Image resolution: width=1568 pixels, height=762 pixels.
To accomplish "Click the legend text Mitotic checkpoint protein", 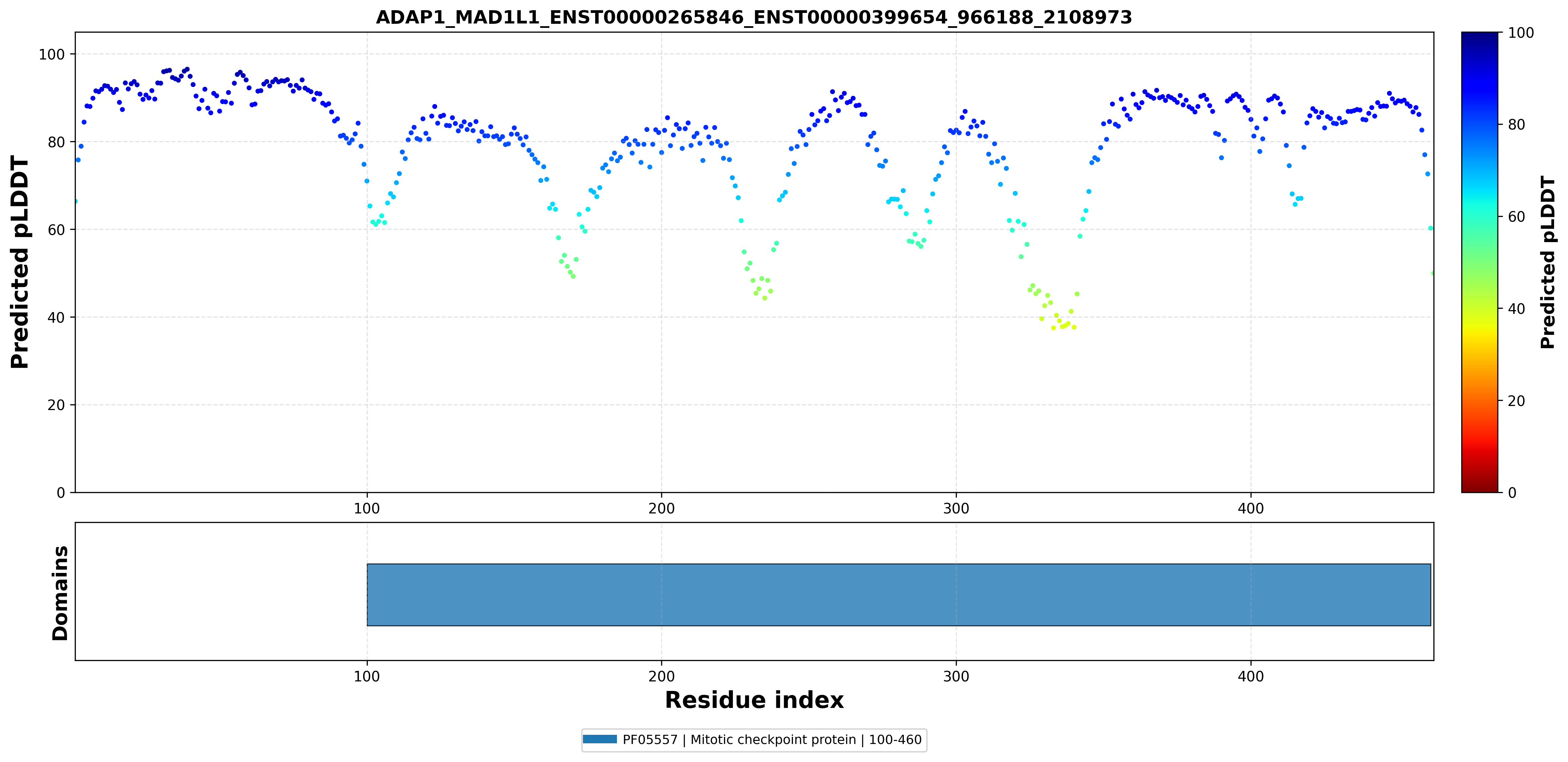I will click(x=773, y=740).
